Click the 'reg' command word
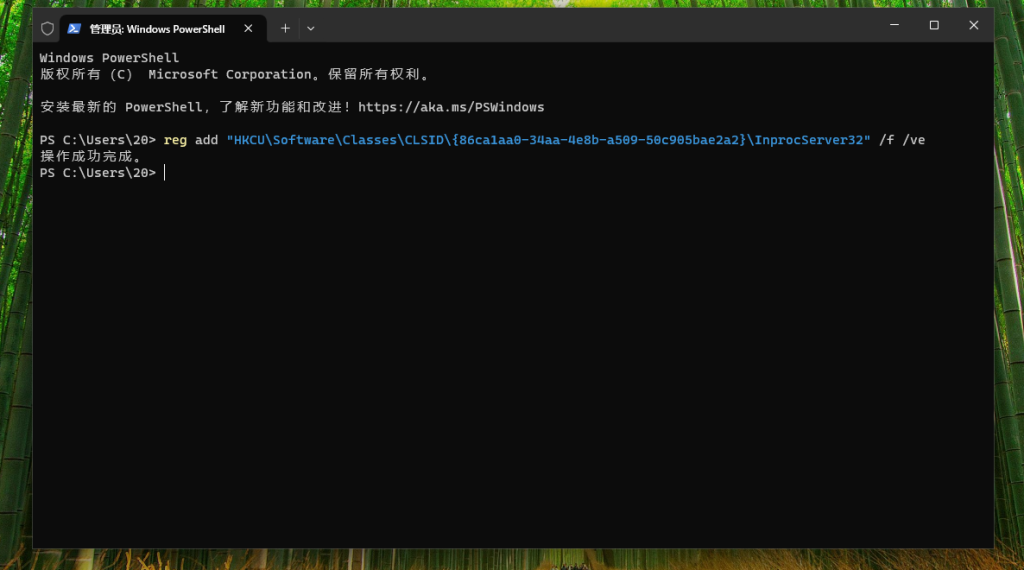 coord(175,140)
